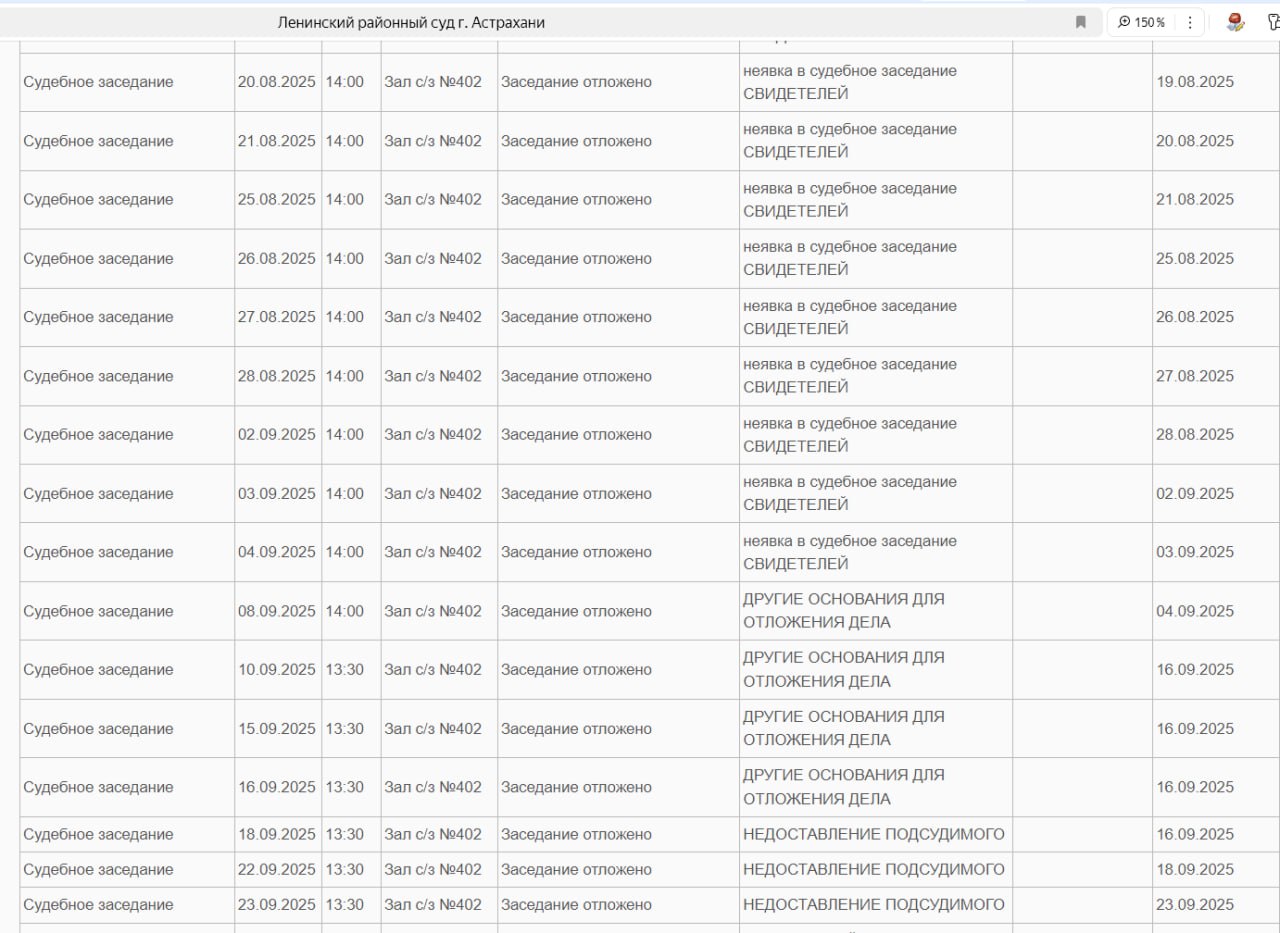Screen dimensions: 1280x933
Task: Click ДРУГИЕ ОСНОВАНИЯ reason in the 08.09.2025 hearing row
Action: tap(843, 611)
